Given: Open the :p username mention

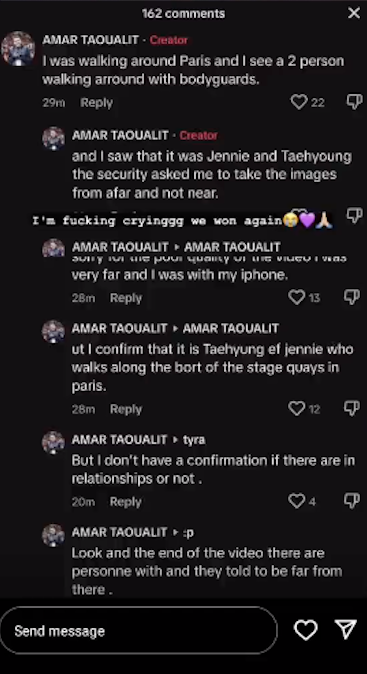Looking at the screenshot, I should 188,533.
